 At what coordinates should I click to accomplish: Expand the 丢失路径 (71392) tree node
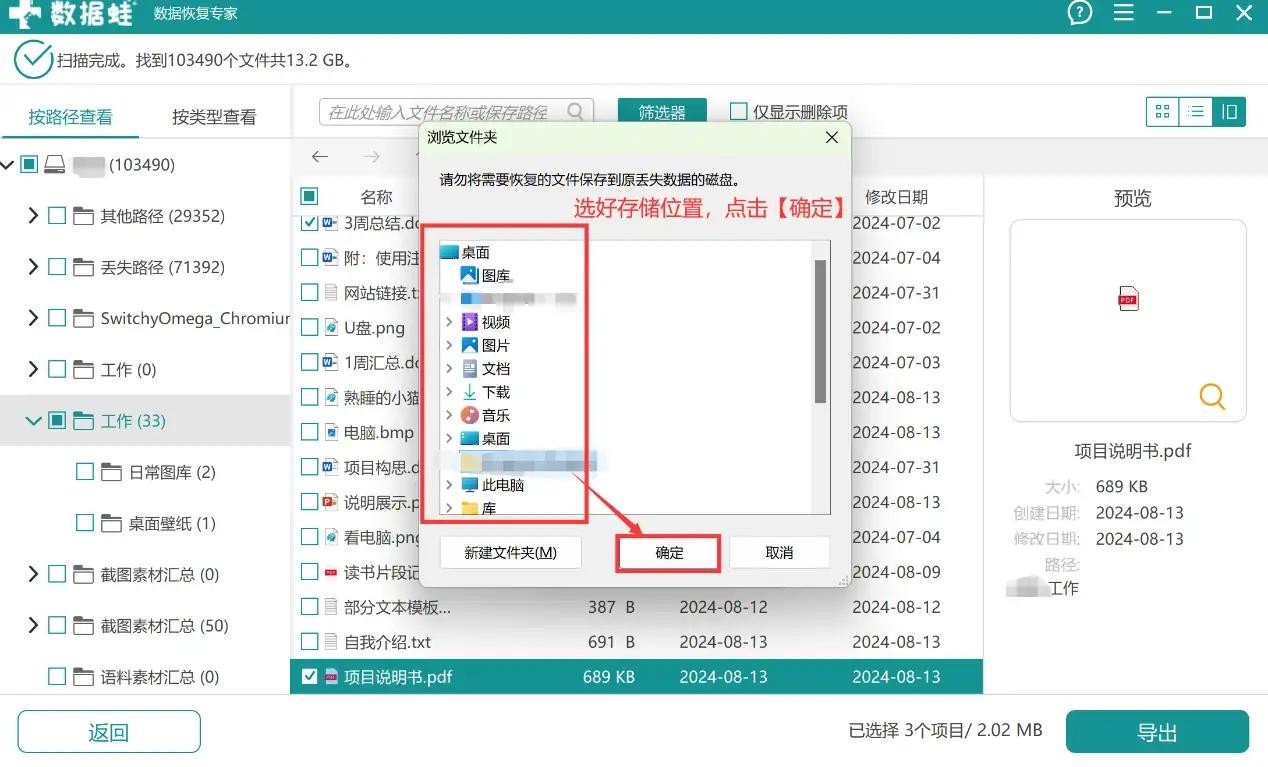(x=33, y=267)
